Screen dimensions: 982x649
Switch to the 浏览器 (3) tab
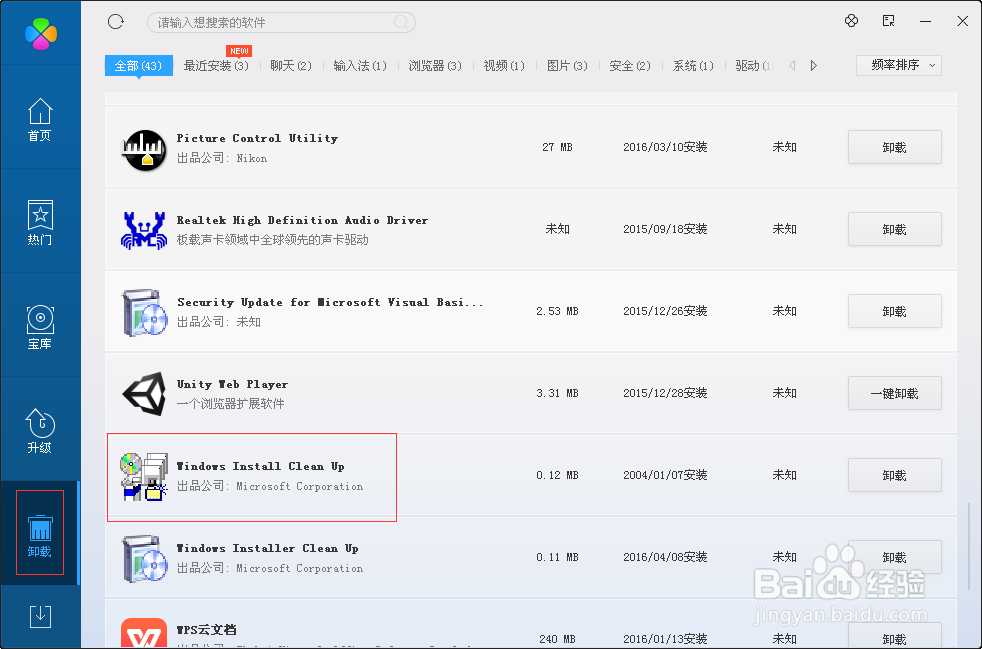pos(435,66)
